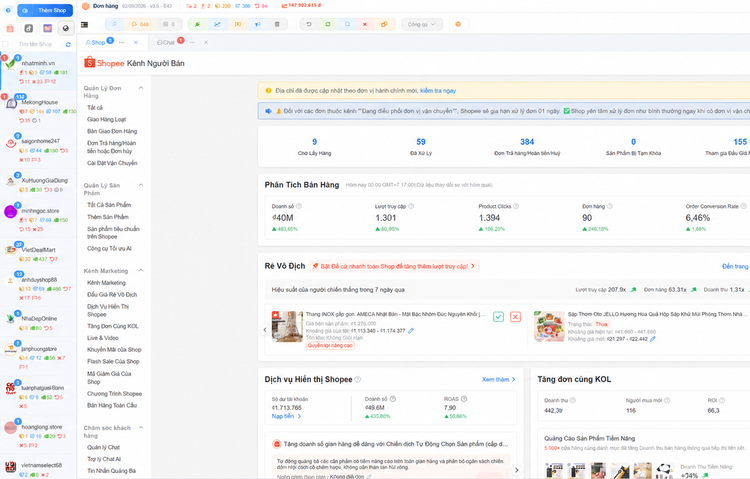The width and height of the screenshot is (750, 479).
Task: Select shop saigonhome247 in the list
Action: tap(38, 150)
